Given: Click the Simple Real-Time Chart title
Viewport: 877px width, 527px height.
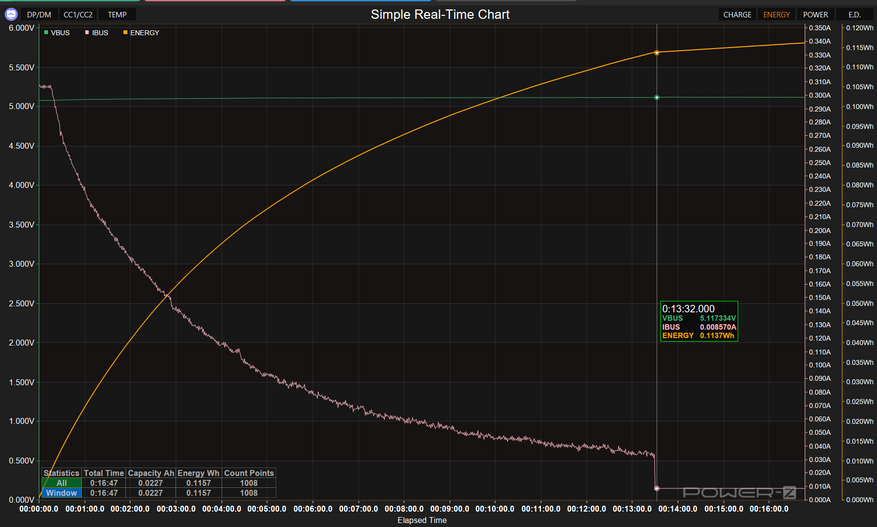Looking at the screenshot, I should [x=440, y=14].
